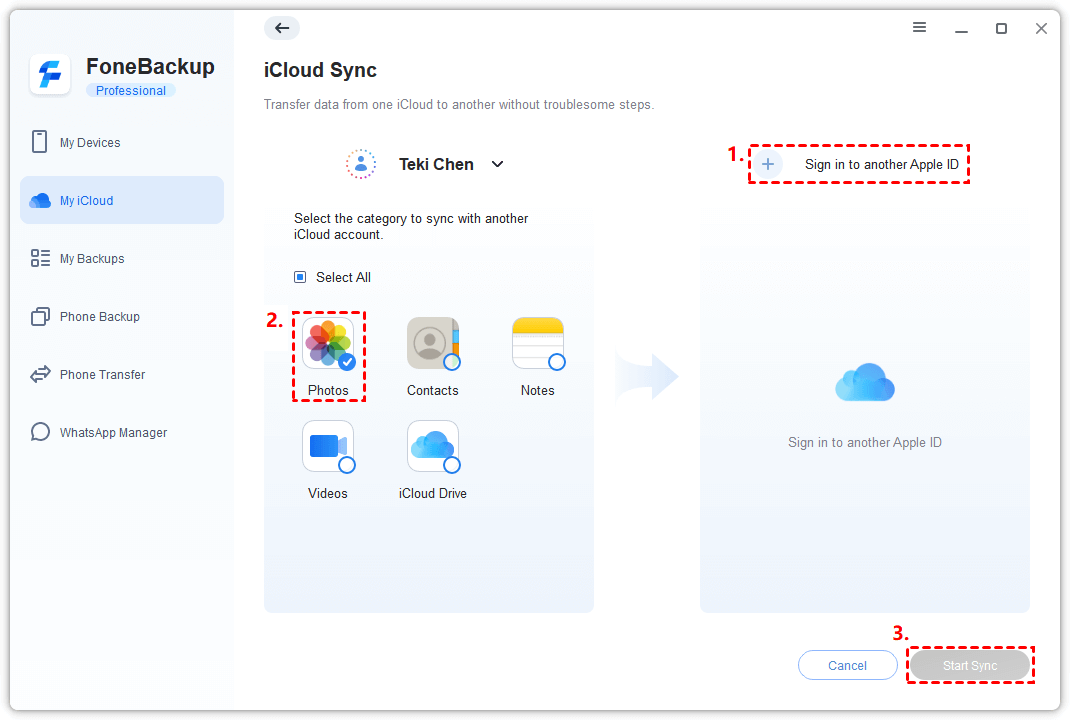Open Phone Backup section
The height and width of the screenshot is (720, 1070).
[121, 316]
